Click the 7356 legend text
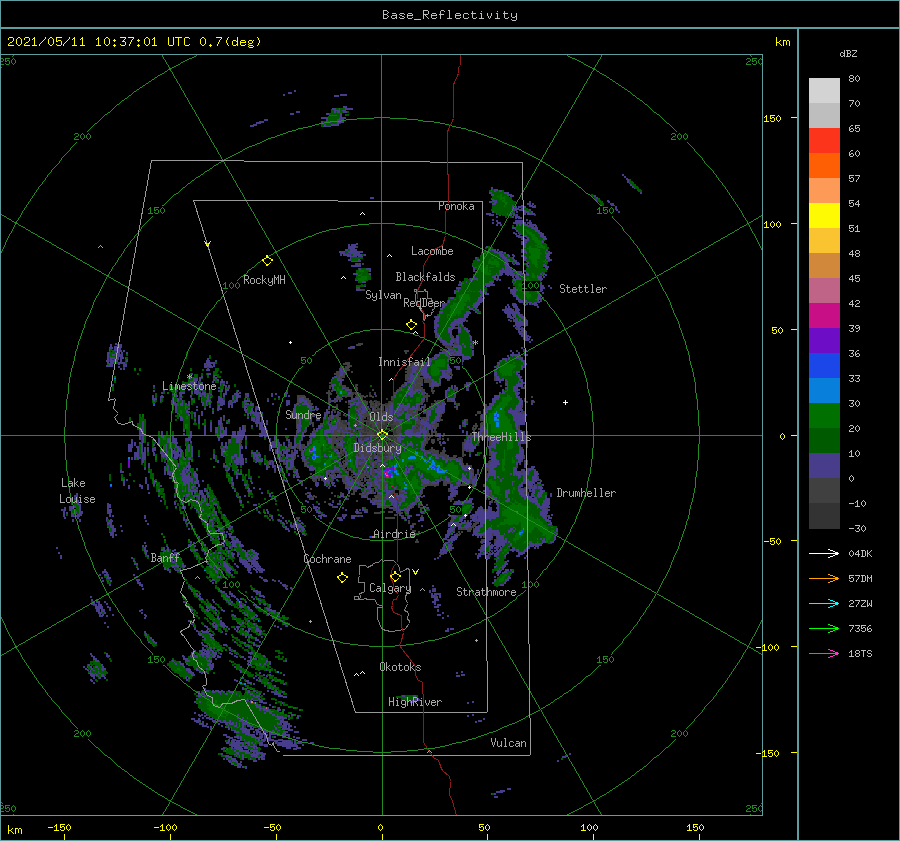This screenshot has height=841, width=900. click(860, 629)
